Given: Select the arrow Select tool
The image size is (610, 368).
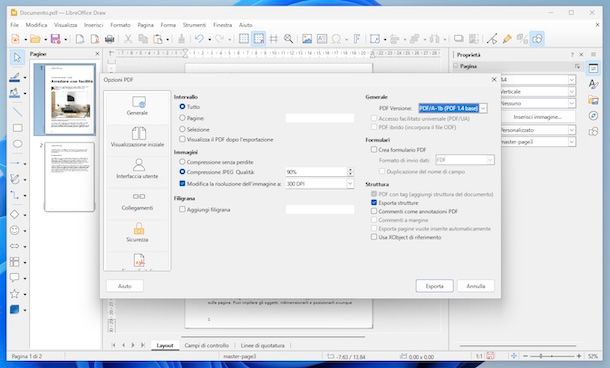Looking at the screenshot, I should click(17, 58).
